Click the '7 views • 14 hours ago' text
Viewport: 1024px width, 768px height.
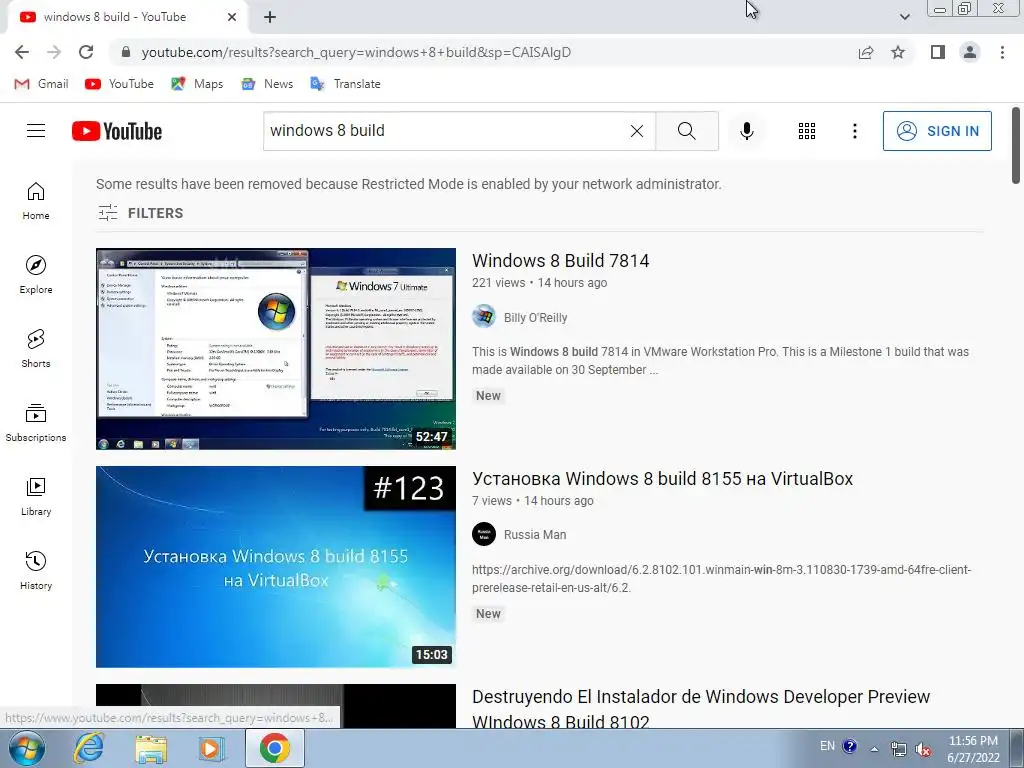click(x=533, y=501)
